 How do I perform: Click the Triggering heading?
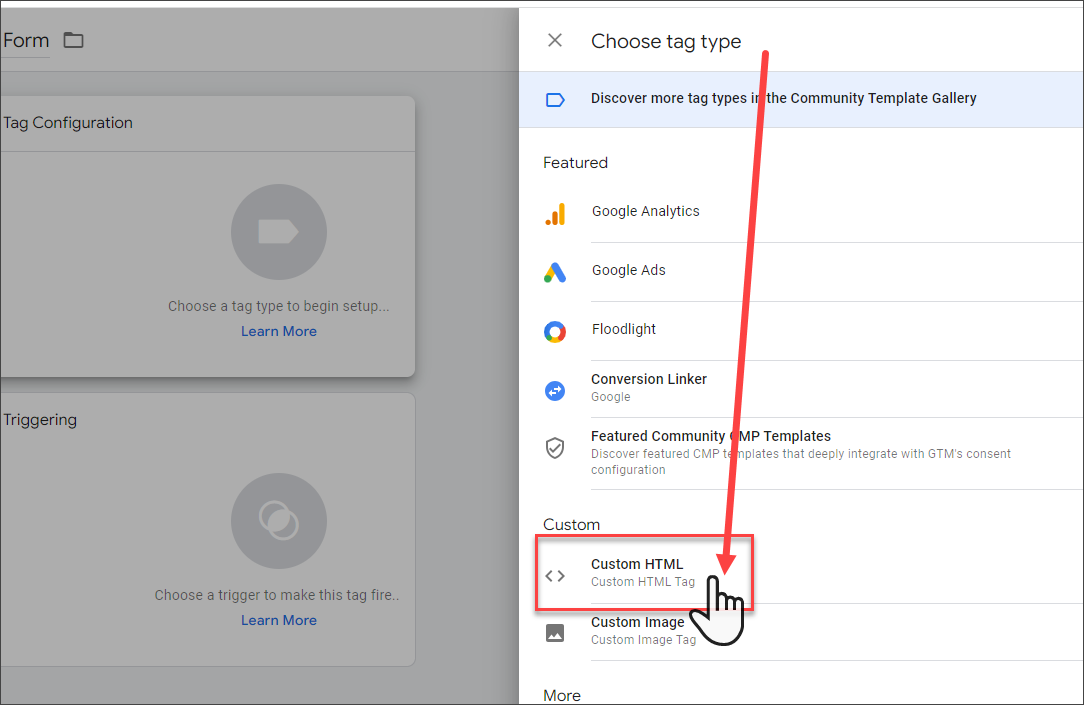[x=40, y=420]
